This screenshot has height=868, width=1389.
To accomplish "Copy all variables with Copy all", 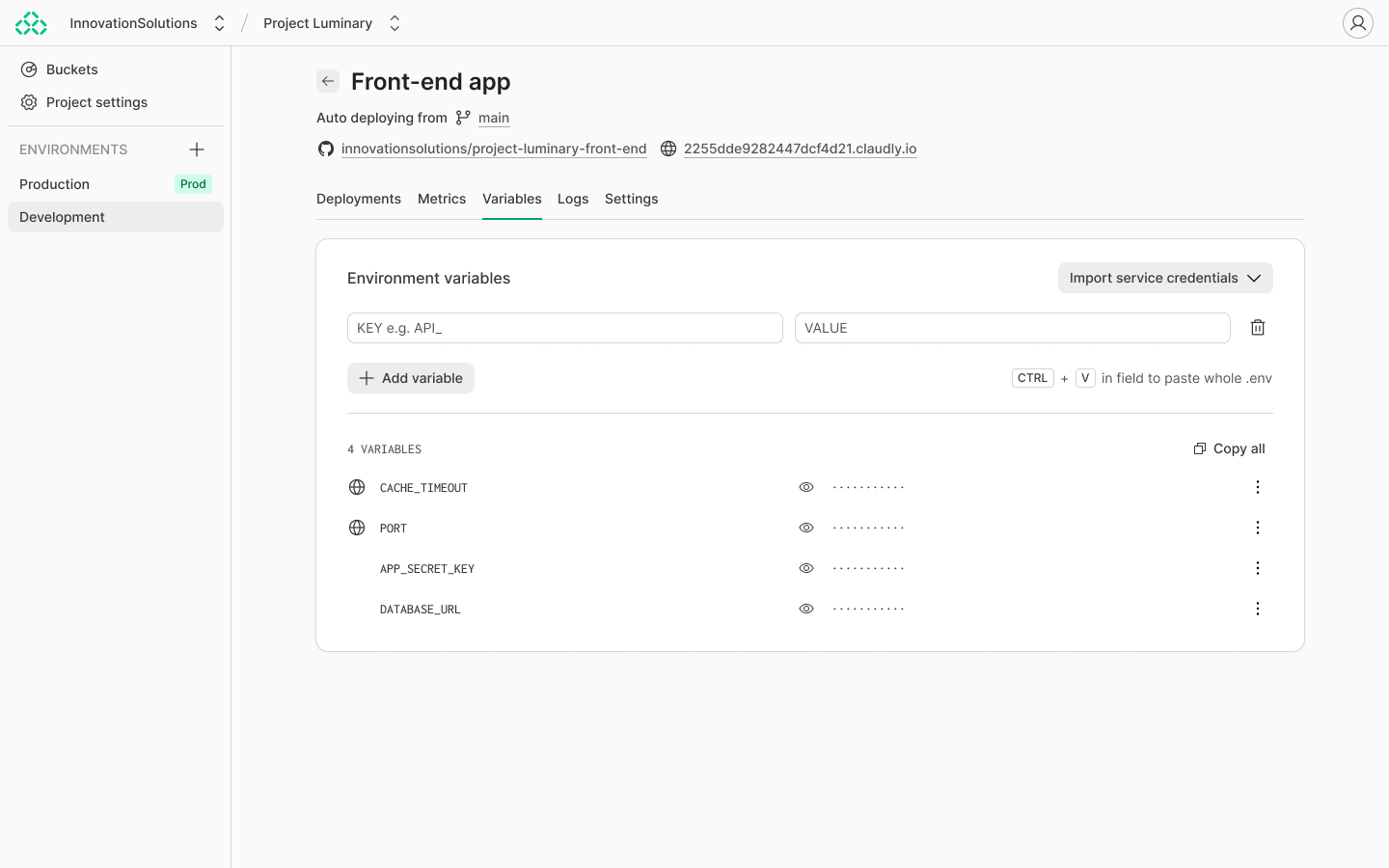I will click(x=1229, y=448).
